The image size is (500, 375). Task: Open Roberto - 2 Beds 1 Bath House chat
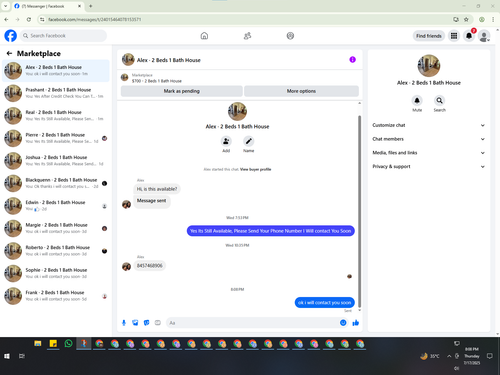56,251
